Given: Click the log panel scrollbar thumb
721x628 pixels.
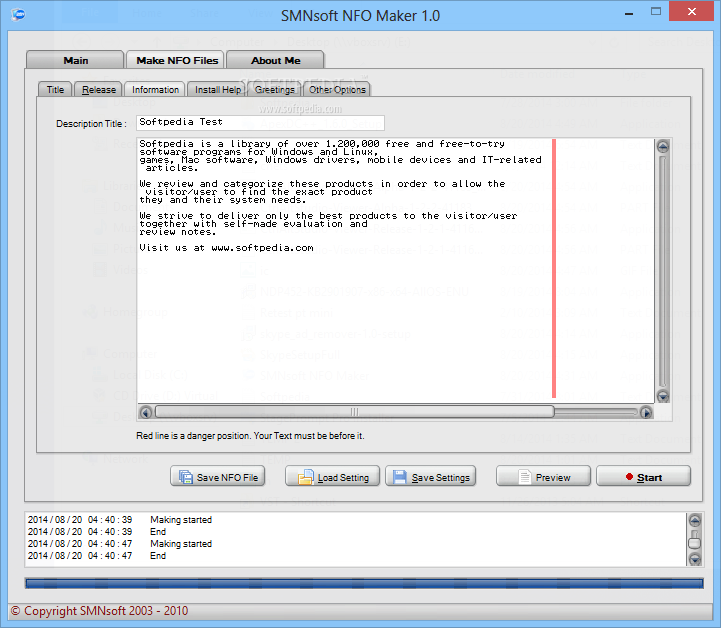Looking at the screenshot, I should tap(694, 542).
